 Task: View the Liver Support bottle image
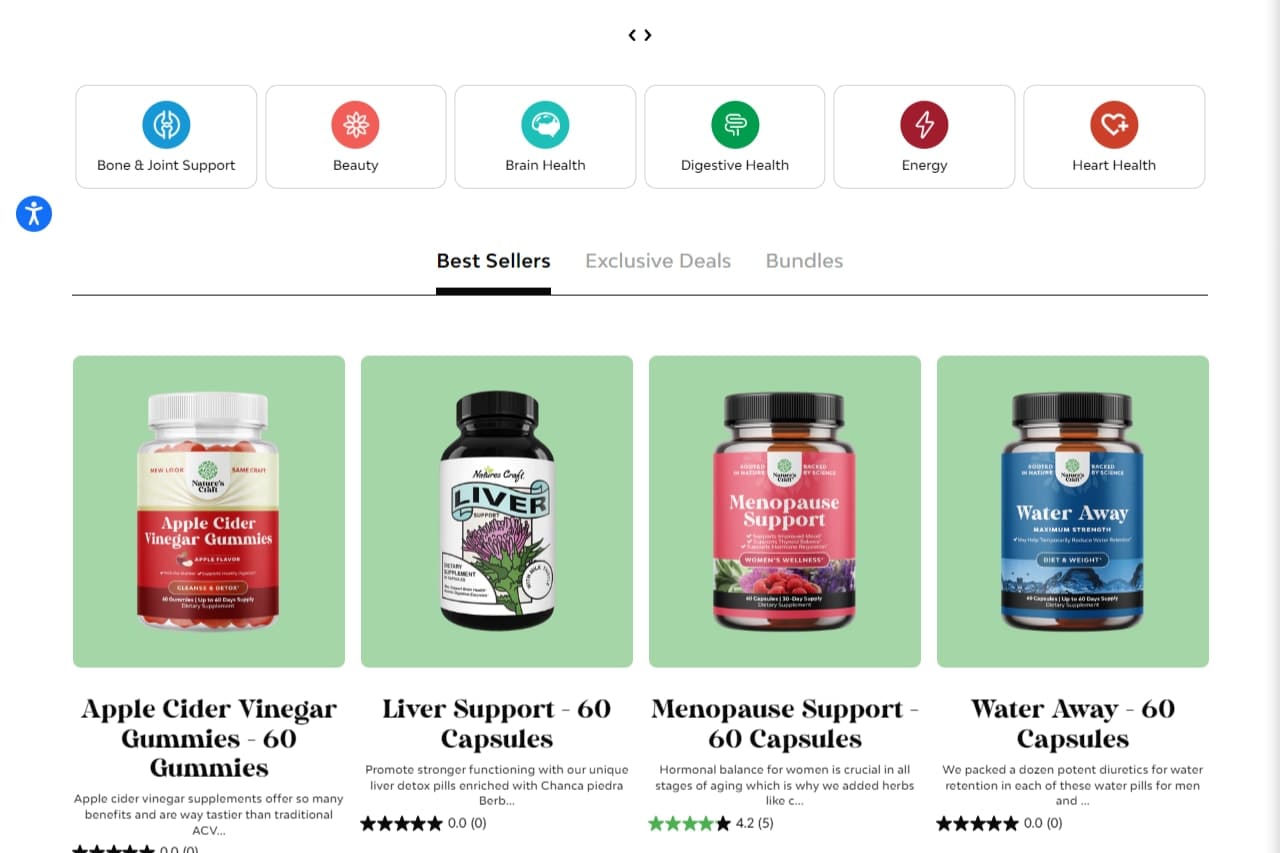pos(497,511)
